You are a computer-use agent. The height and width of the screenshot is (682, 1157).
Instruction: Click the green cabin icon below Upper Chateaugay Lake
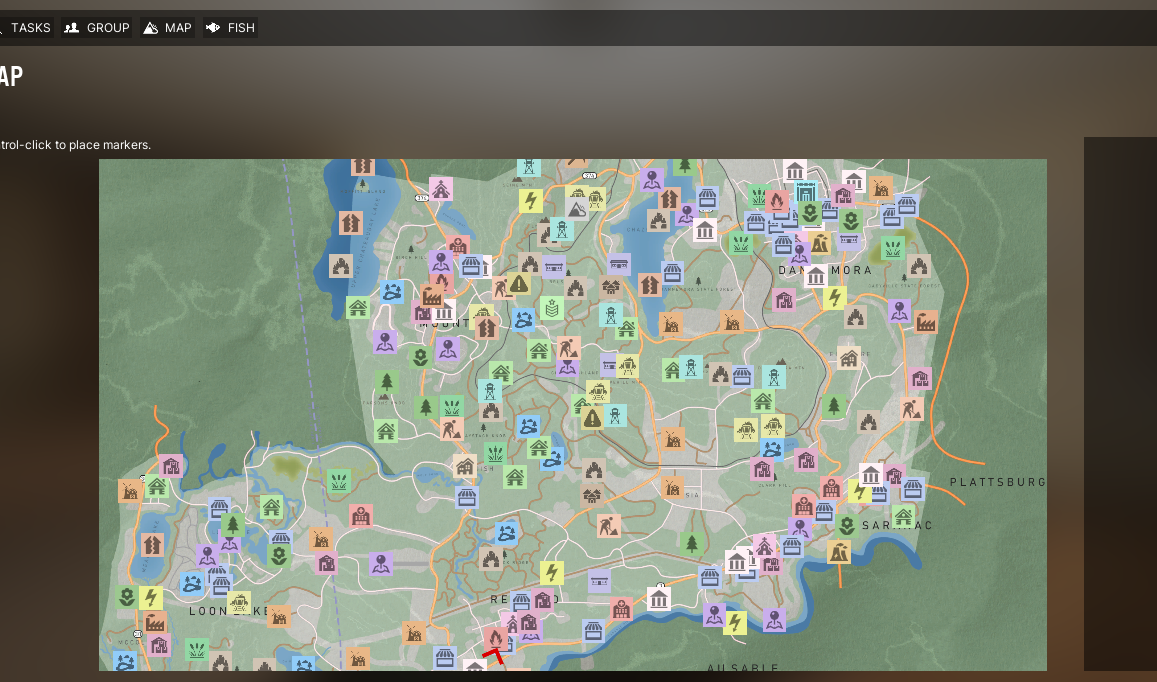(x=358, y=306)
